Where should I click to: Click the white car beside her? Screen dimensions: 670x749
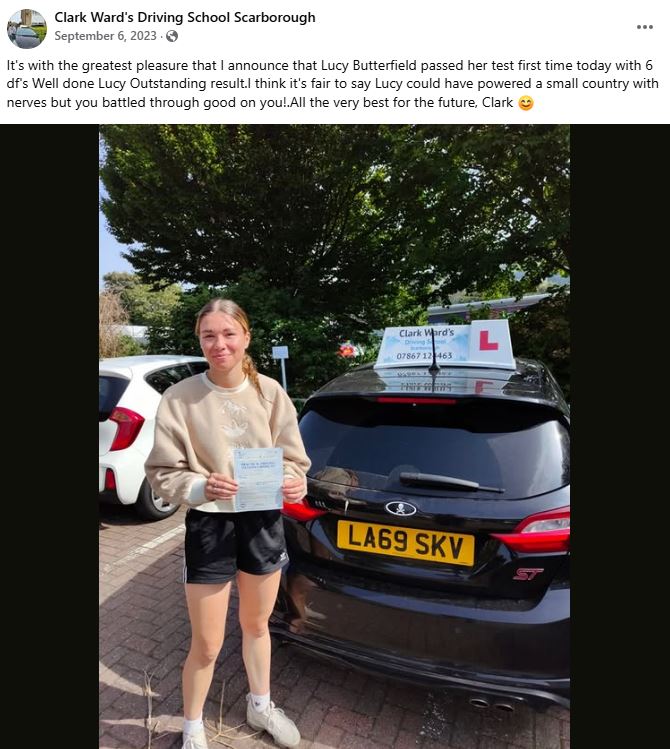145,435
